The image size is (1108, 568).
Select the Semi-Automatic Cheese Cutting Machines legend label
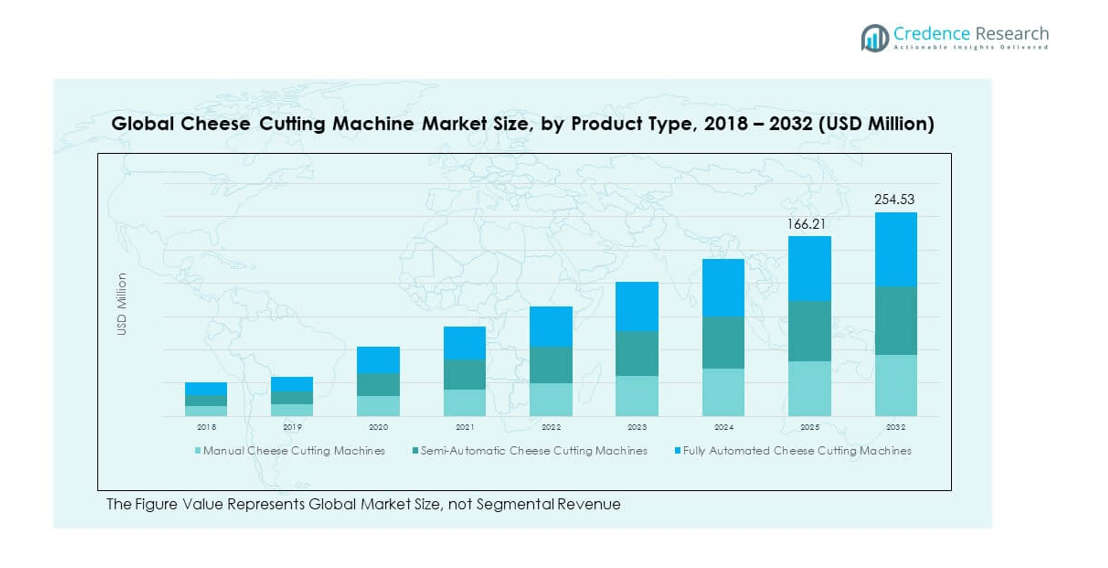pyautogui.click(x=534, y=451)
